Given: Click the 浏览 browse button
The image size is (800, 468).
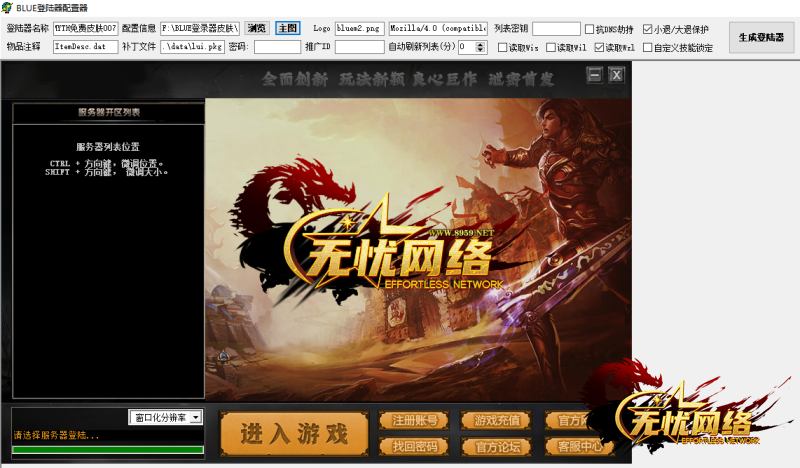Looking at the screenshot, I should (257, 28).
